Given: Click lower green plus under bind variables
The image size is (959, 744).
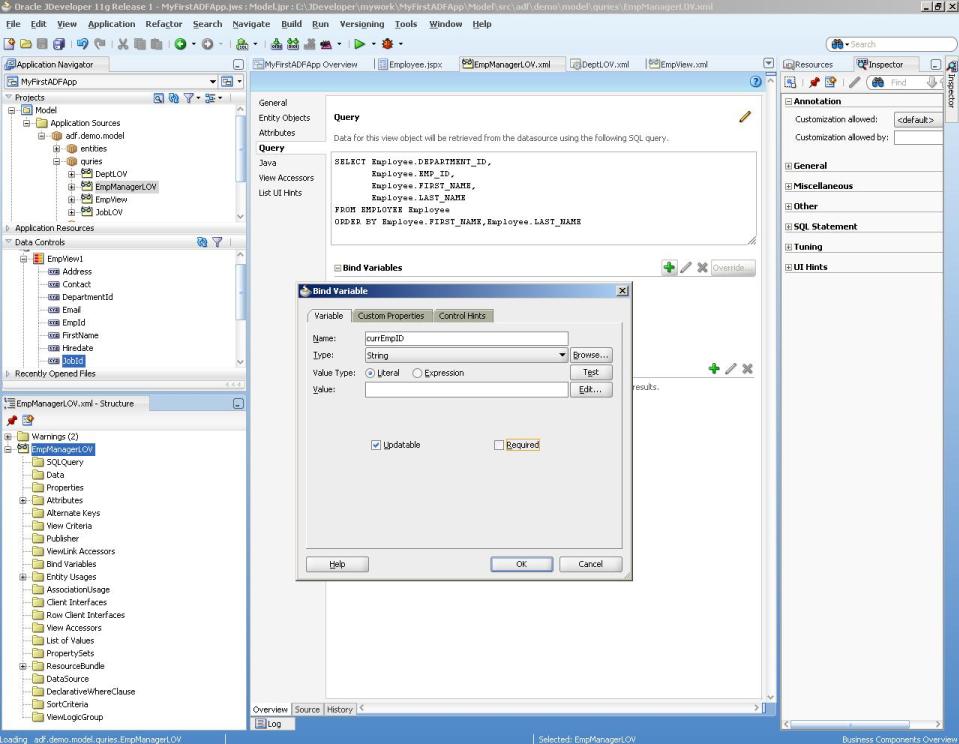Looking at the screenshot, I should coord(713,368).
